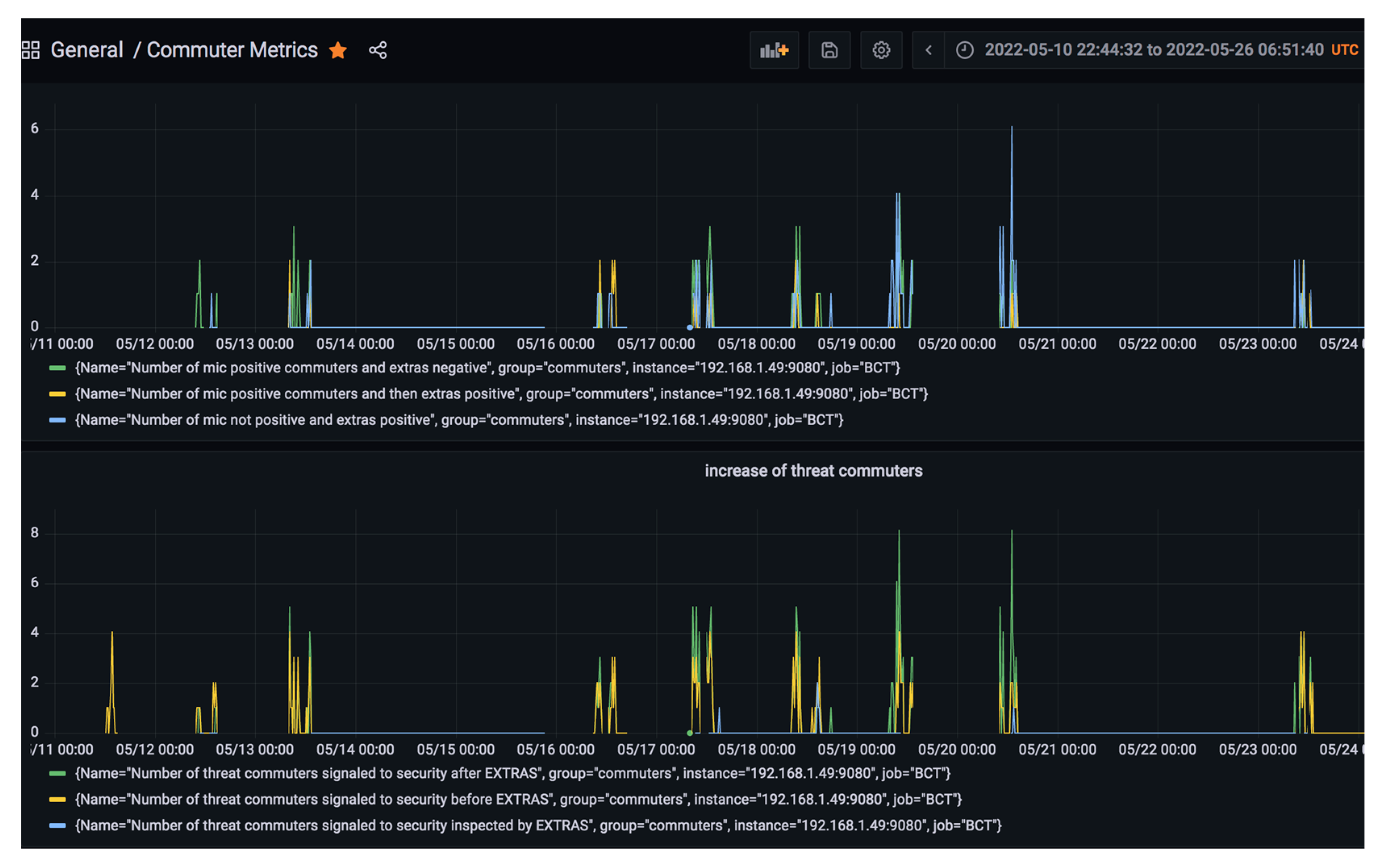This screenshot has height=868, width=1381.
Task: Click the dashboards grid icon
Action: pyautogui.click(x=30, y=50)
